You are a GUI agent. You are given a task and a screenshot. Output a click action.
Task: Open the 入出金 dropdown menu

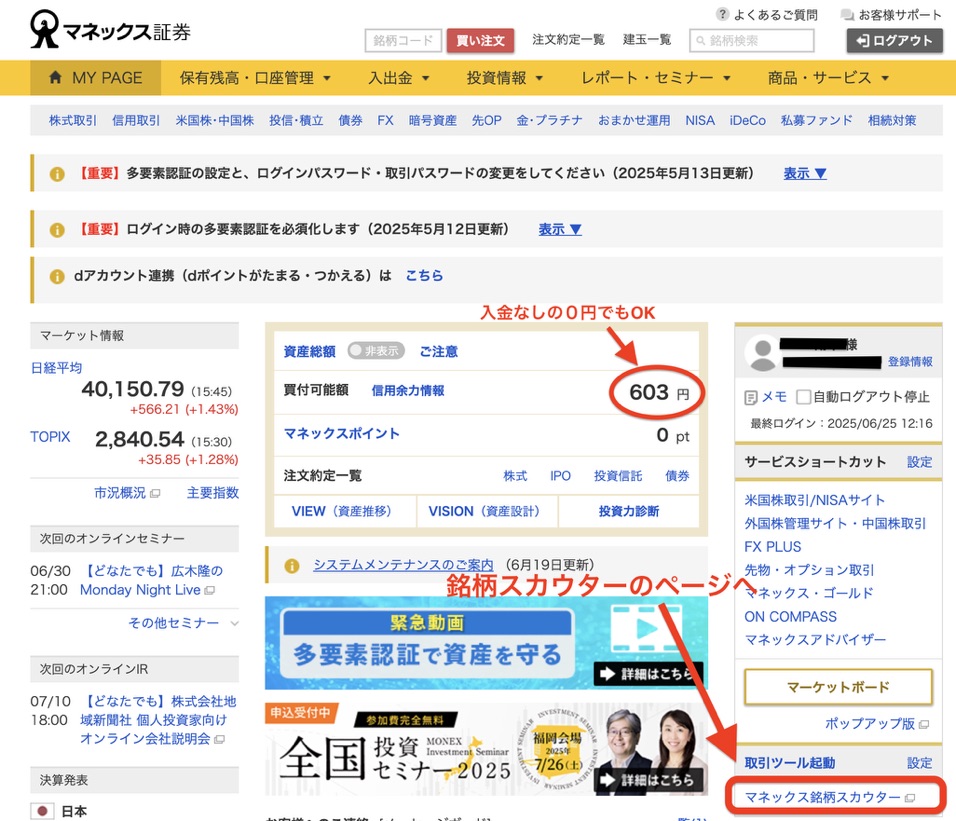399,78
